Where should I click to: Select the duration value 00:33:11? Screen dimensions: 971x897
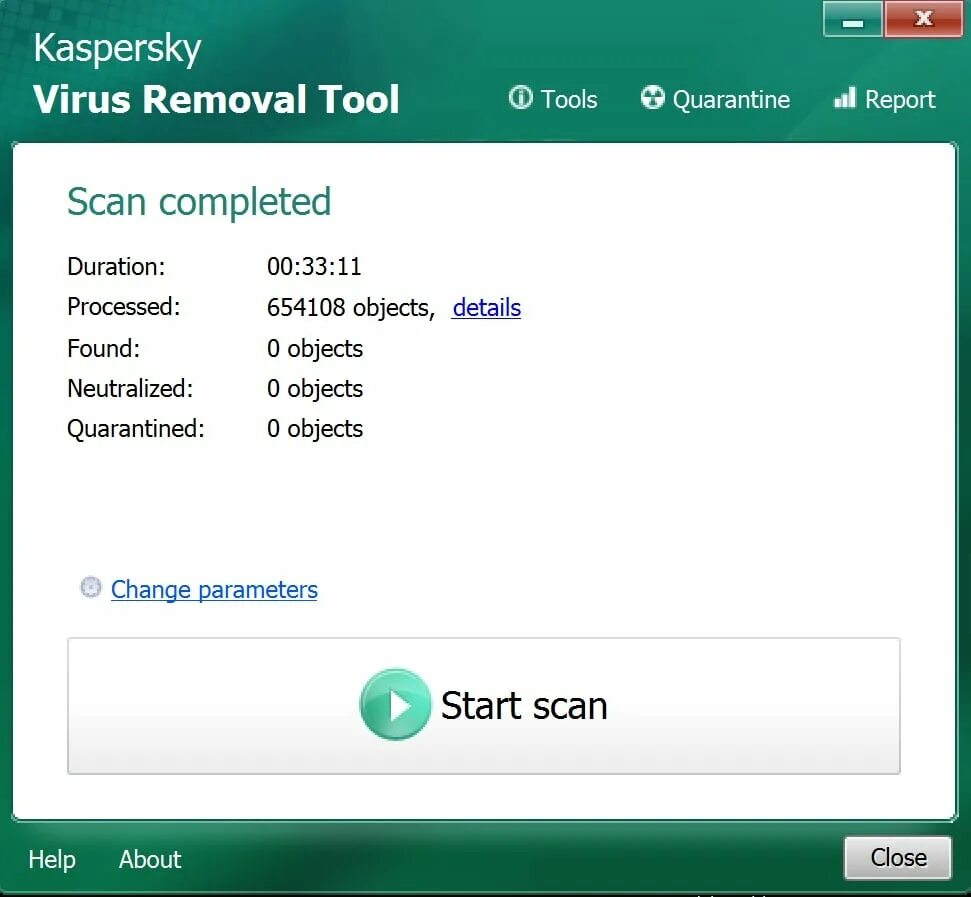click(314, 267)
